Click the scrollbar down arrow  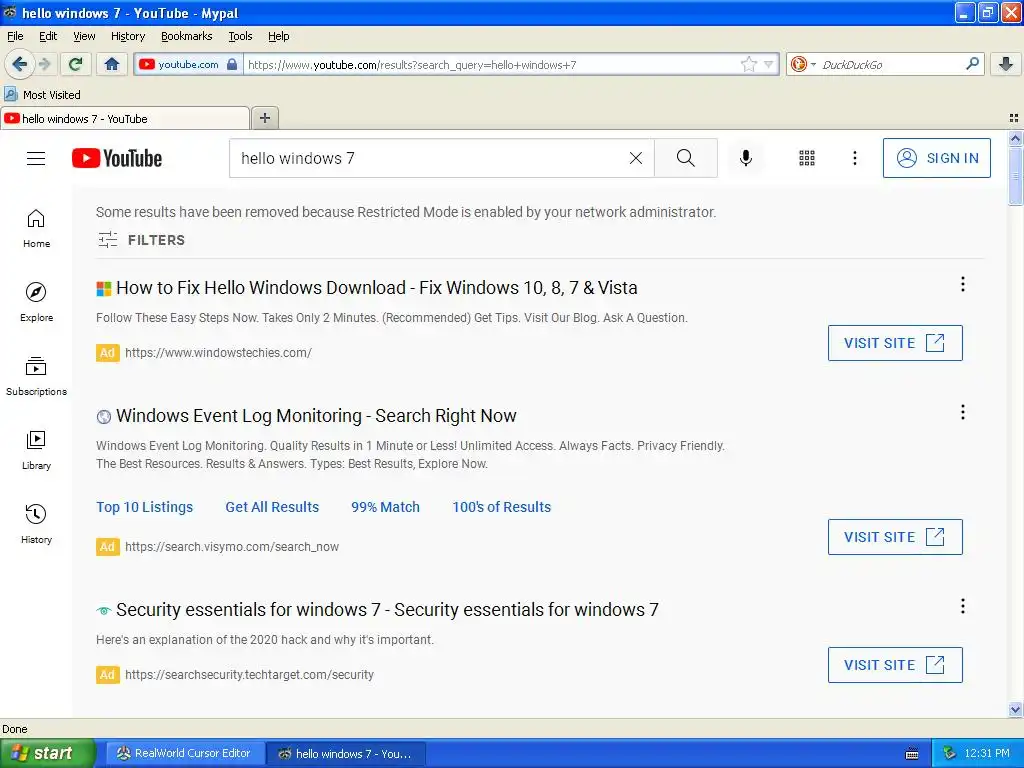[1015, 709]
